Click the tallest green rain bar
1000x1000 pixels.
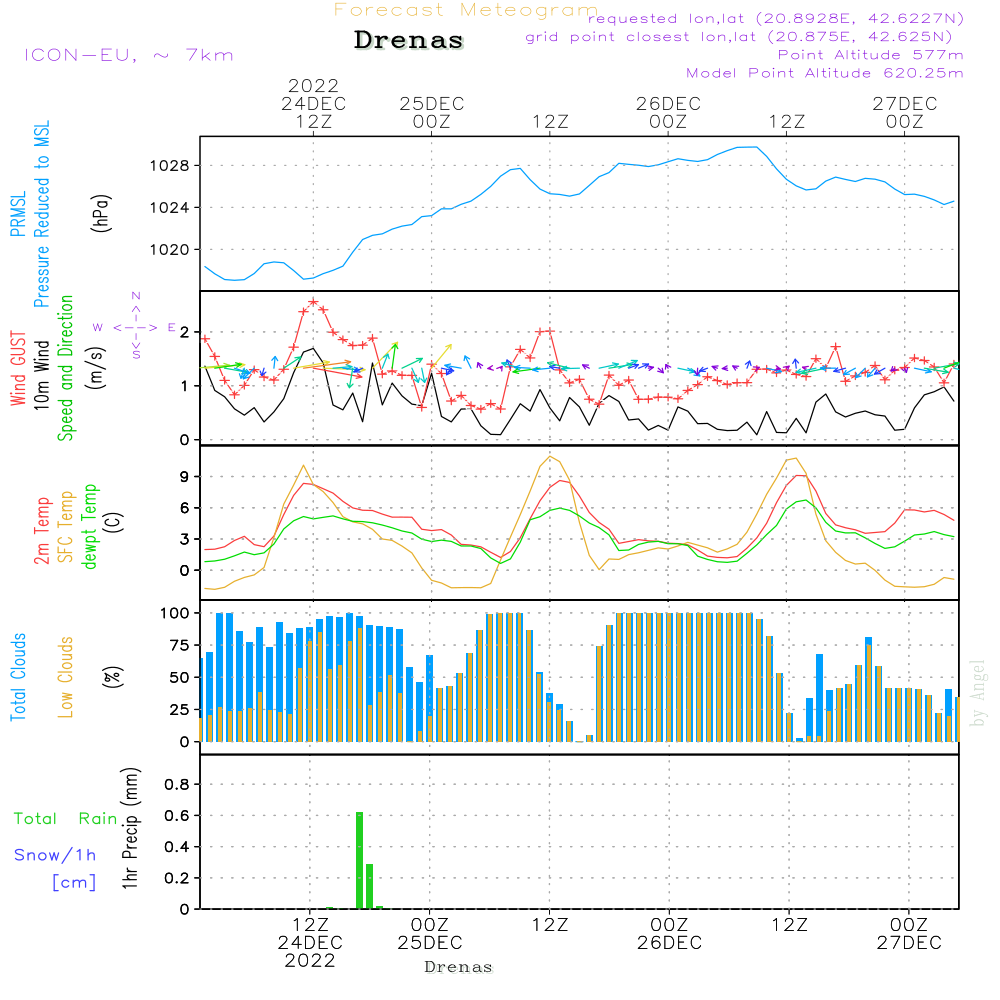360,860
